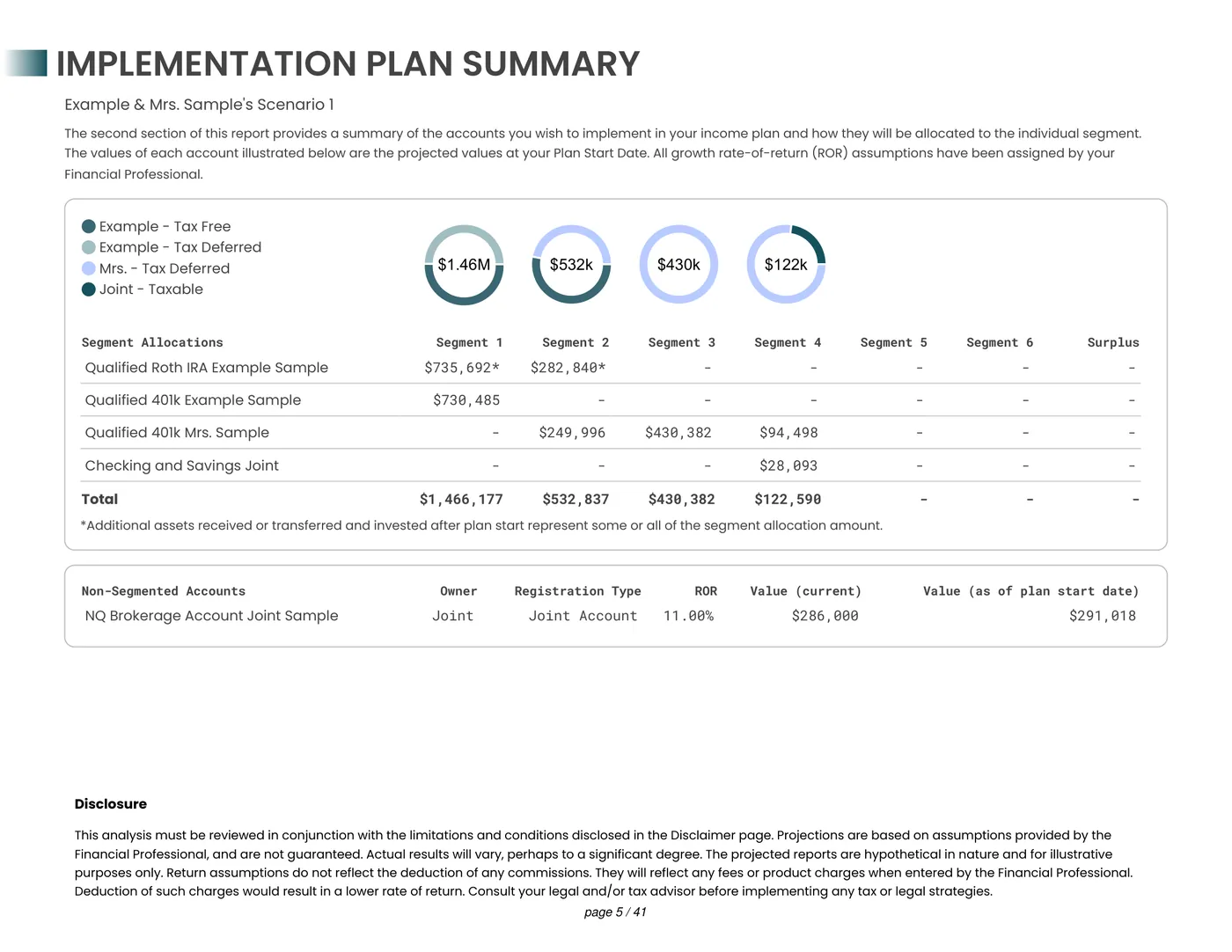Screen dimensions: 1232x952
Task: Click the Surplus column header
Action: [x=1113, y=342]
